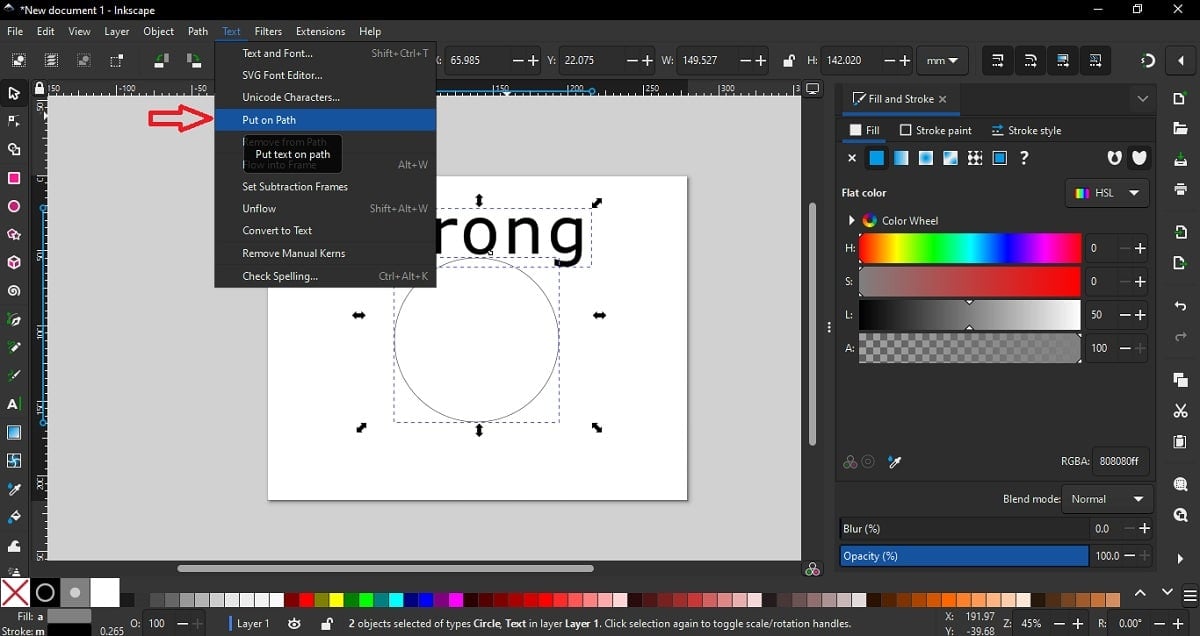This screenshot has width=1200, height=636.
Task: Open a document via the right sidebar
Action: pos(1181,128)
